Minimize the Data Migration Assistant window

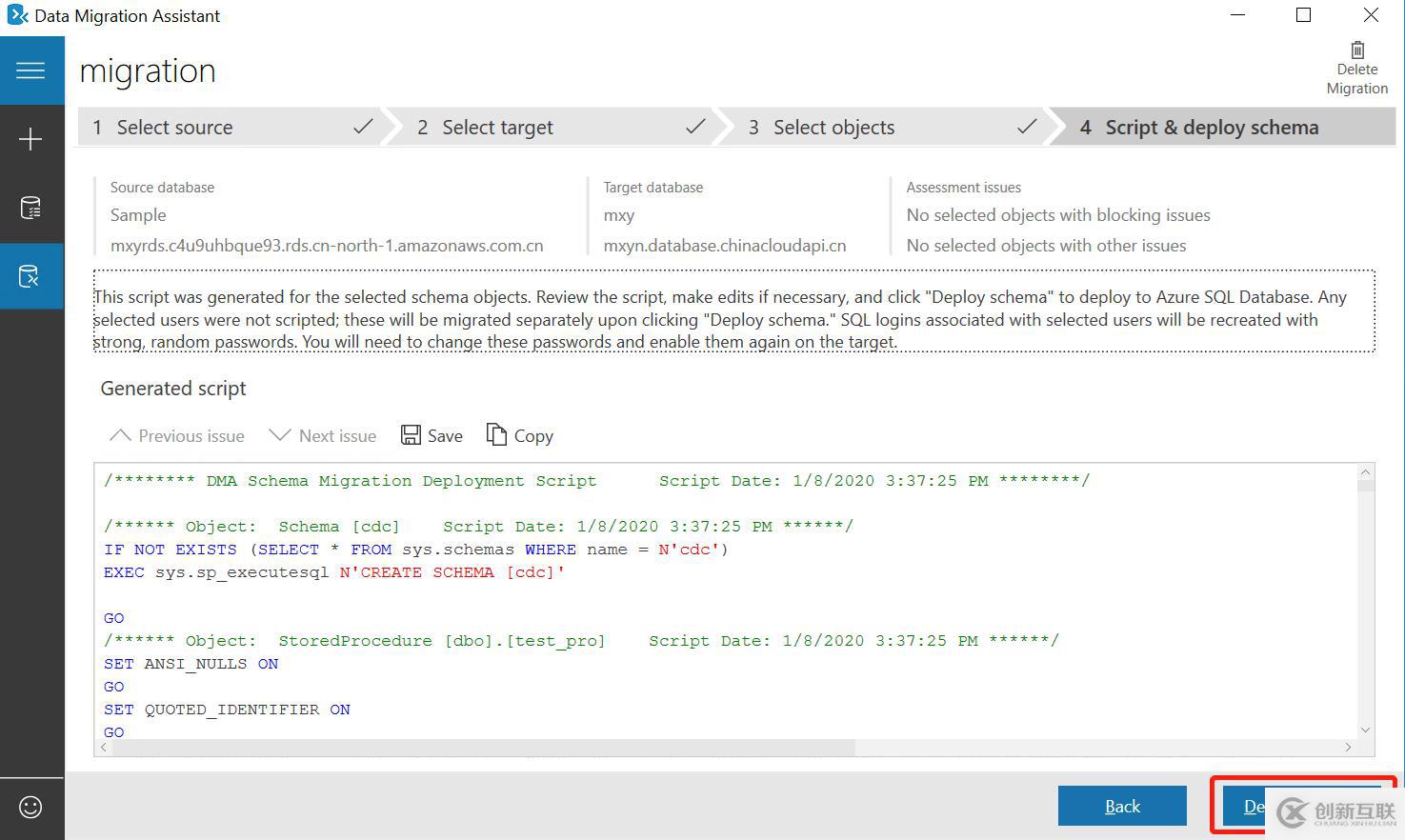[x=1238, y=15]
